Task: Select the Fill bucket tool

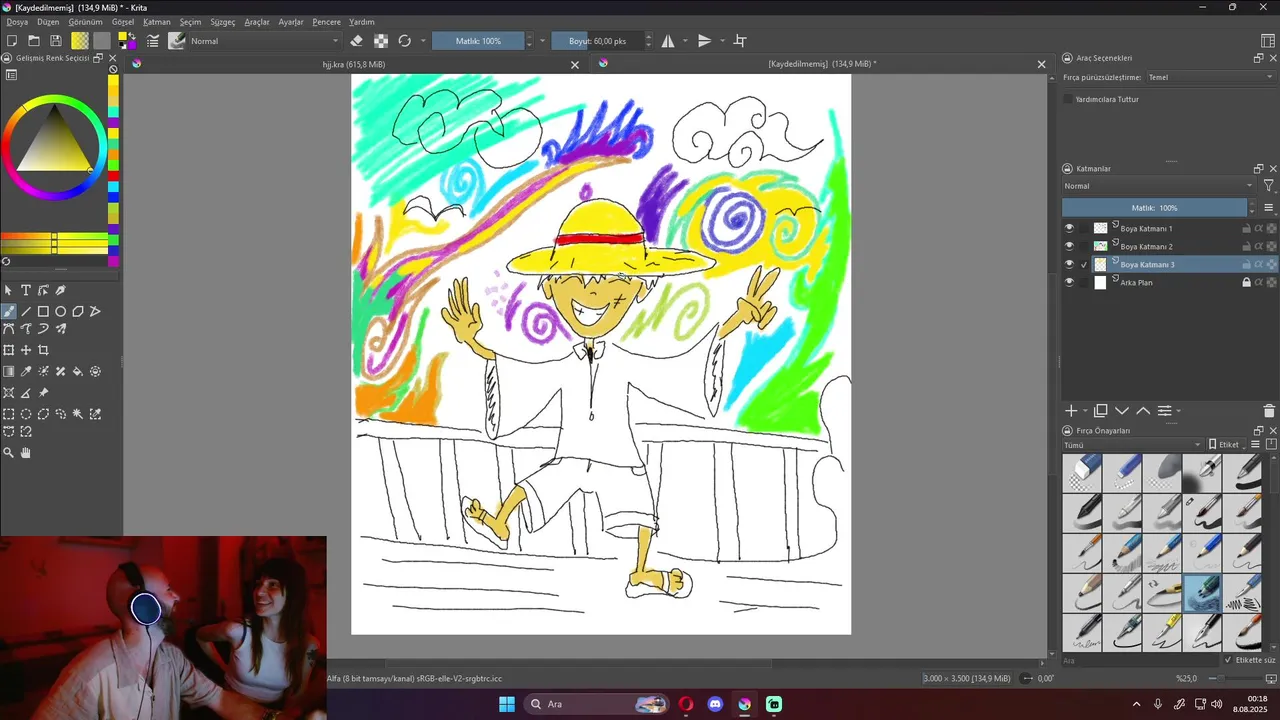Action: click(x=78, y=372)
